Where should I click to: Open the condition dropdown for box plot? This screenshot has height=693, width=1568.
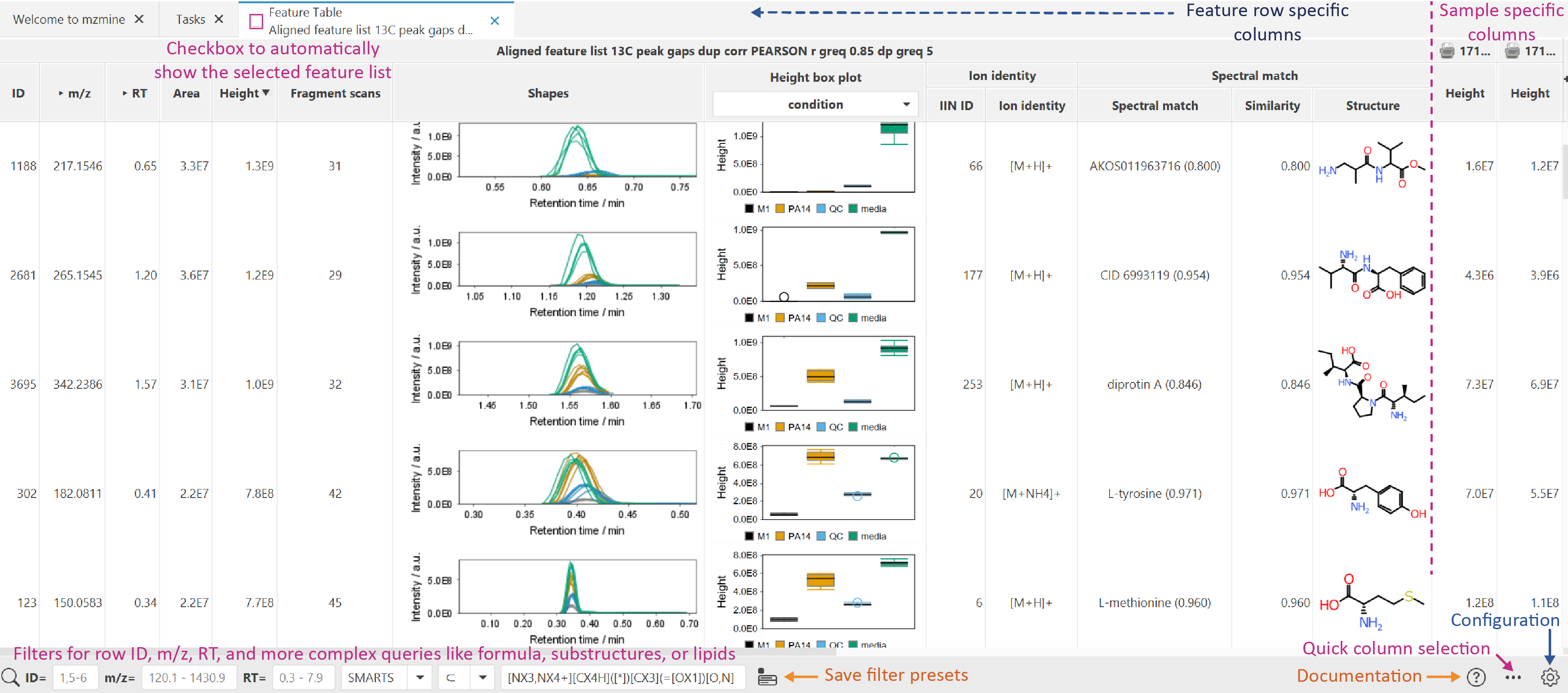tap(815, 104)
